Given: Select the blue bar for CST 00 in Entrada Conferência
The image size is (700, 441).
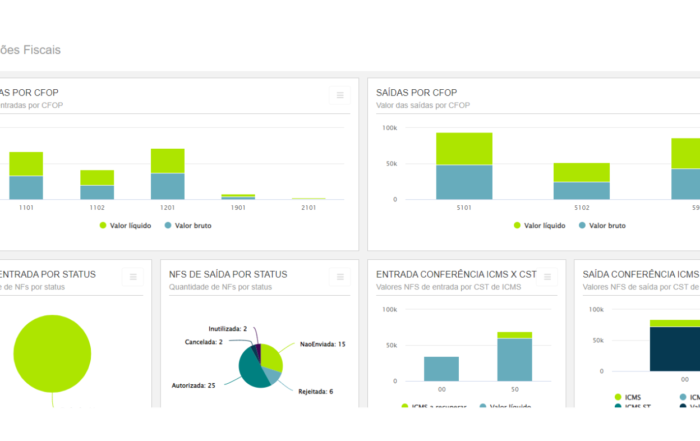Looking at the screenshot, I should (x=441, y=369).
